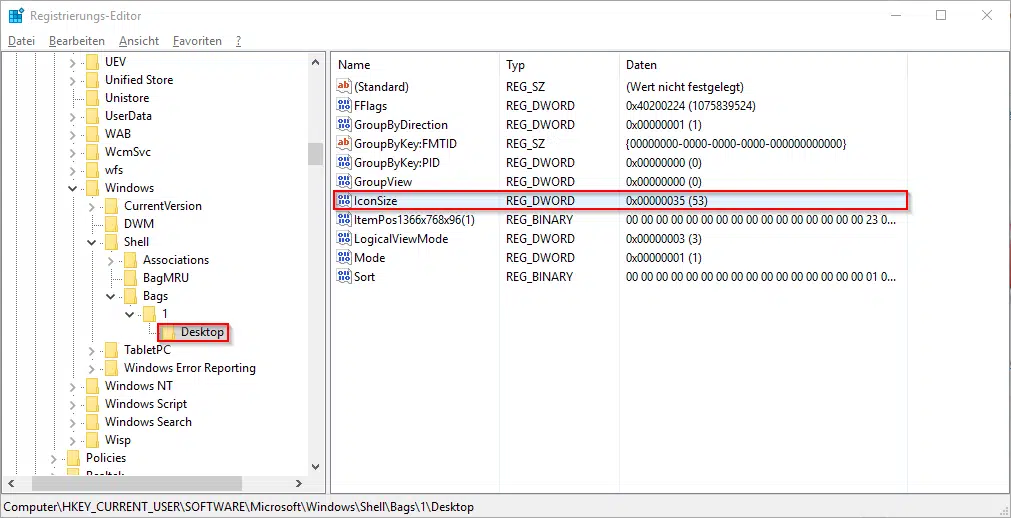
Task: Click the Registry Editor app icon in title bar
Action: [15, 15]
